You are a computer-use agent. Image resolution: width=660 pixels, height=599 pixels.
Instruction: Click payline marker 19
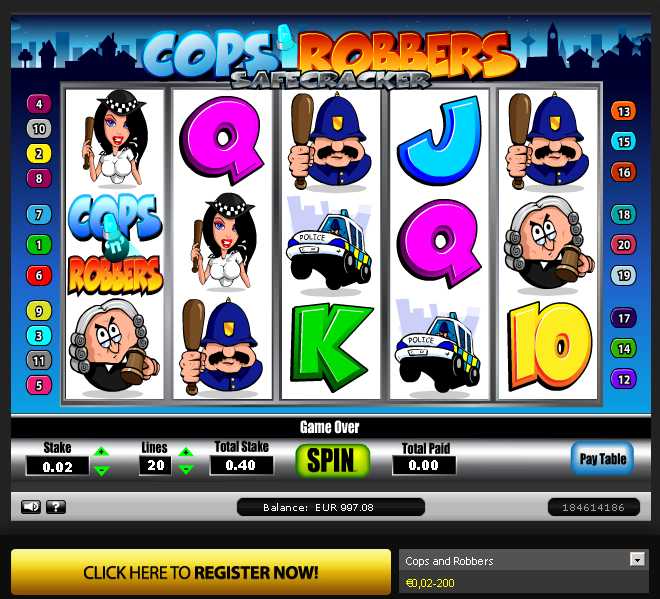point(623,275)
